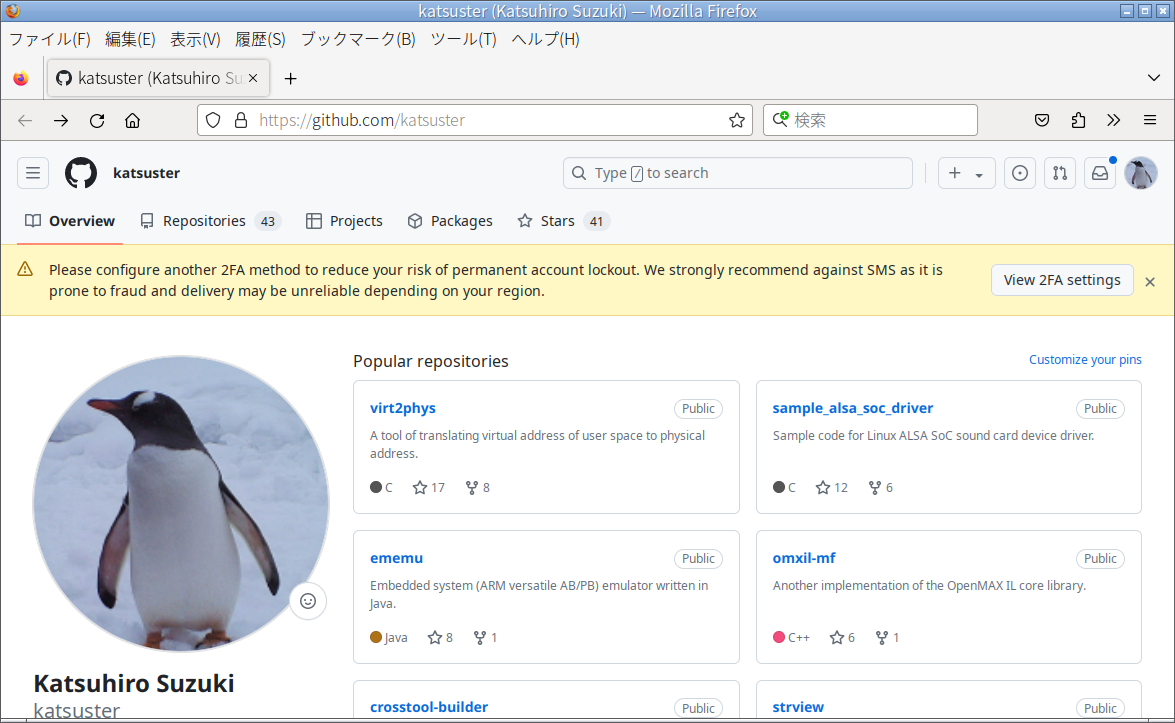Screen dimensions: 1175x723
Task: View omxil-mf stargazers count 6
Action: tap(842, 638)
